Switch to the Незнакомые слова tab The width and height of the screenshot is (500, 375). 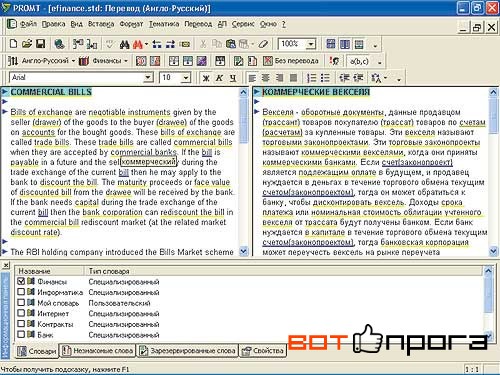coord(98,351)
